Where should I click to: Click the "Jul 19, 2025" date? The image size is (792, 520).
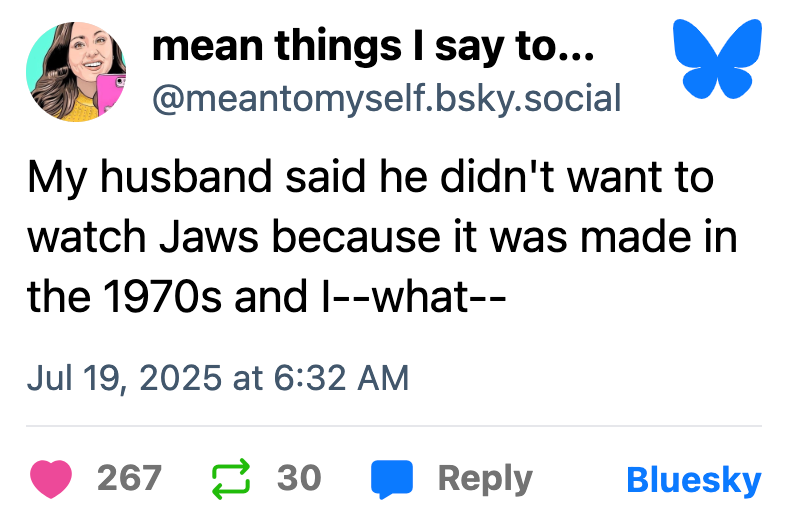click(x=126, y=378)
